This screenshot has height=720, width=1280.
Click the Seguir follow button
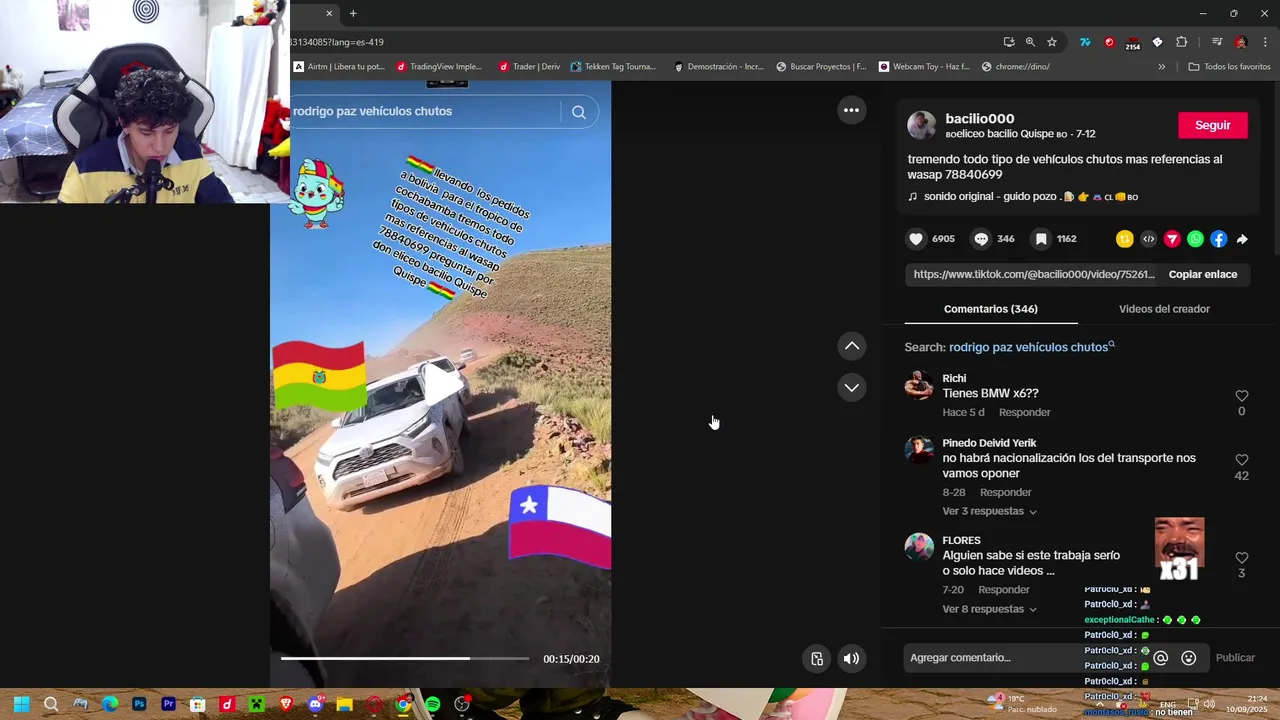(x=1212, y=125)
